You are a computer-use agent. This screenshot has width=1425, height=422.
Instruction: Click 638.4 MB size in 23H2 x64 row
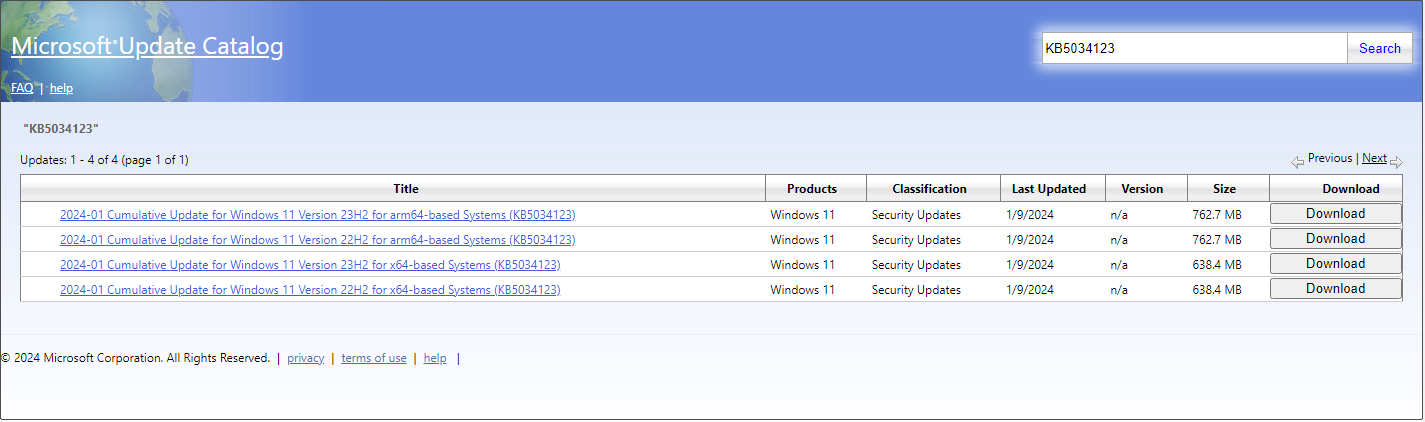(x=1217, y=265)
